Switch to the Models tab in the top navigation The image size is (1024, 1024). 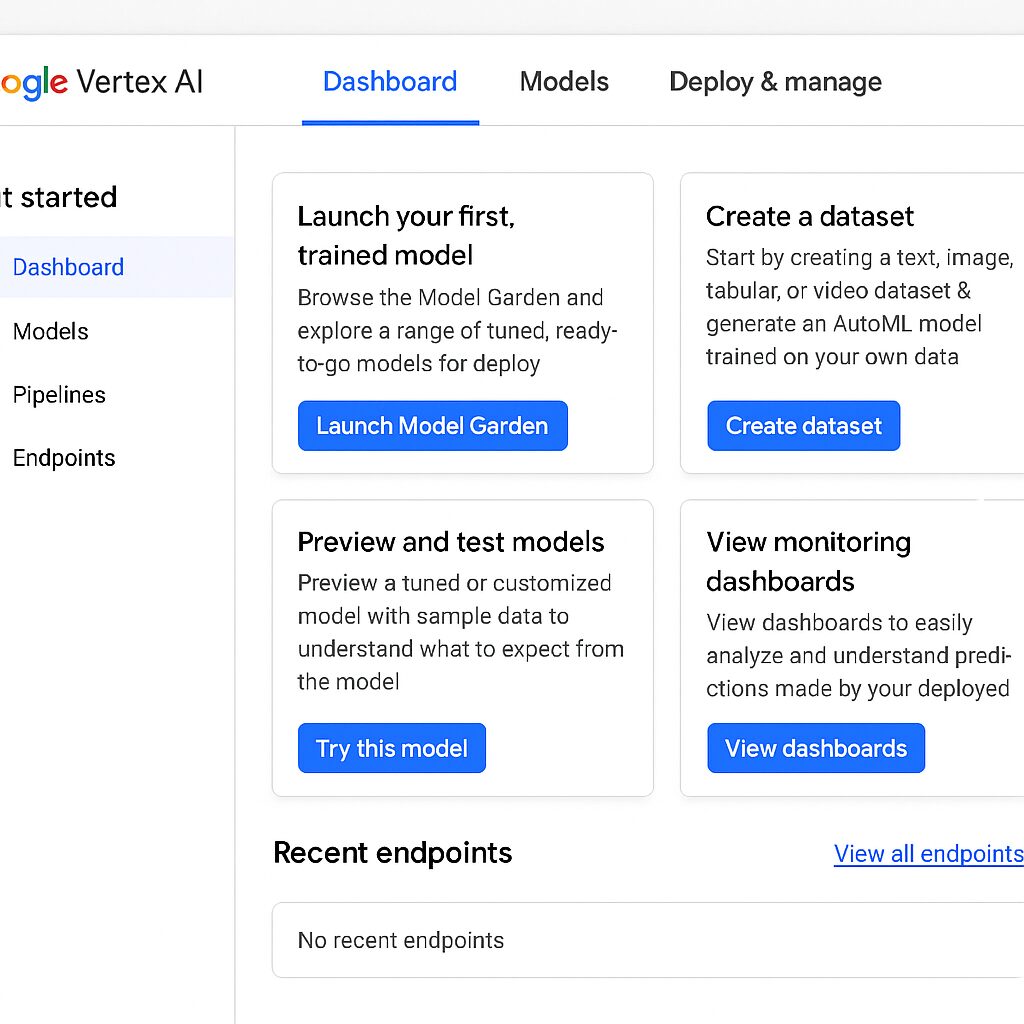point(564,82)
